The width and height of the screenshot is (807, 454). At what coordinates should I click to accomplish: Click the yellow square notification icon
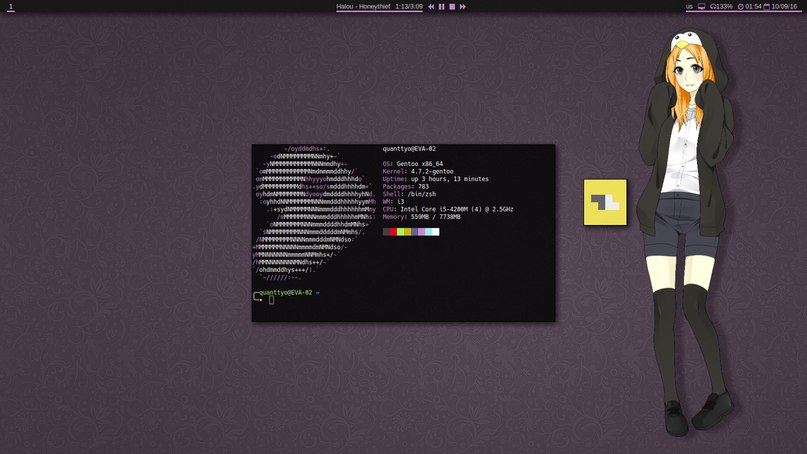pyautogui.click(x=605, y=202)
